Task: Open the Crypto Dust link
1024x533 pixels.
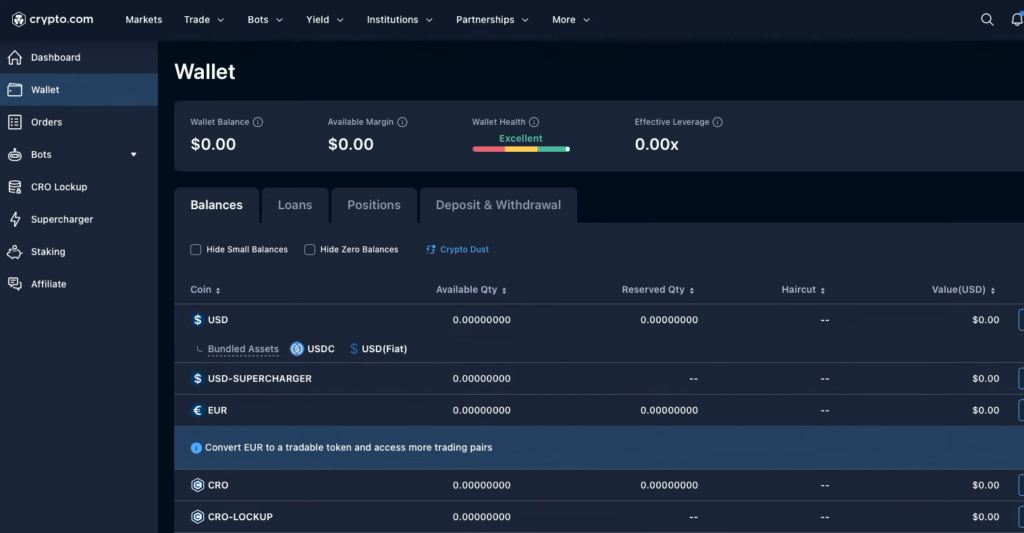Action: pos(464,250)
